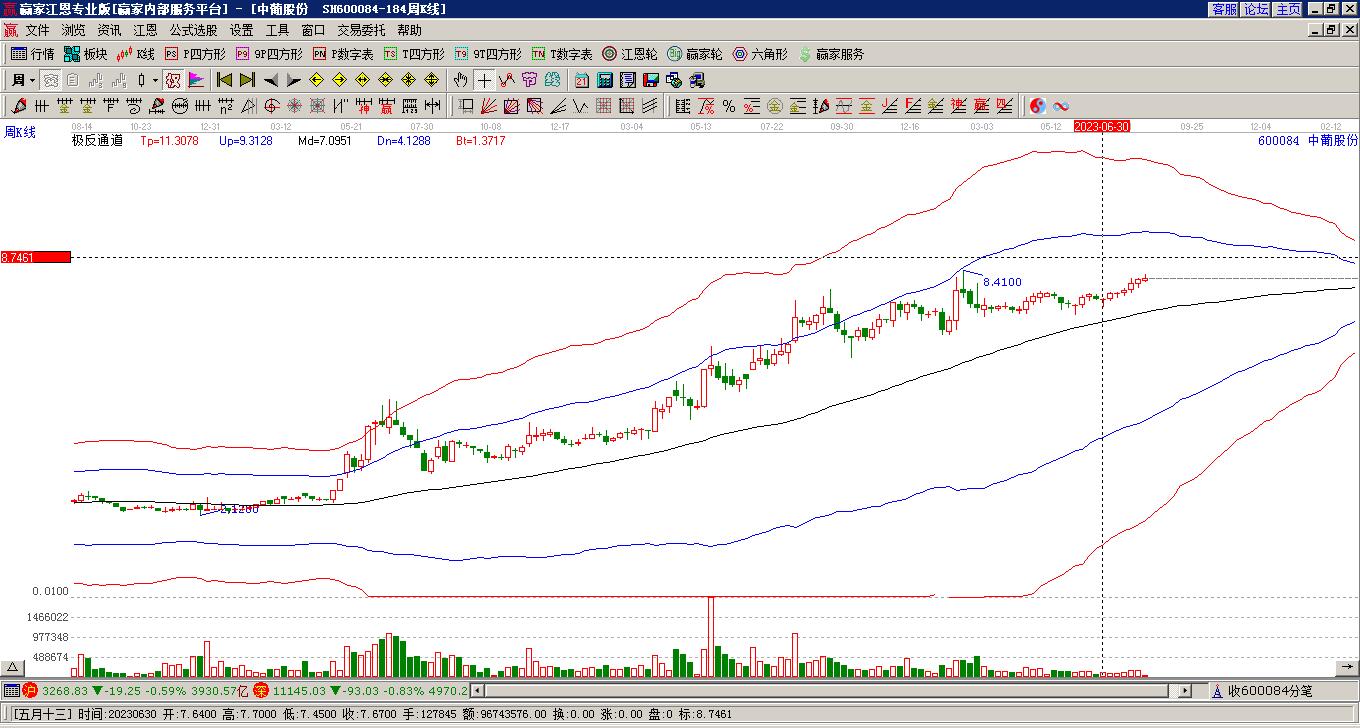Click the calculator icon in toolbar
The width and height of the screenshot is (1360, 728).
pos(605,80)
